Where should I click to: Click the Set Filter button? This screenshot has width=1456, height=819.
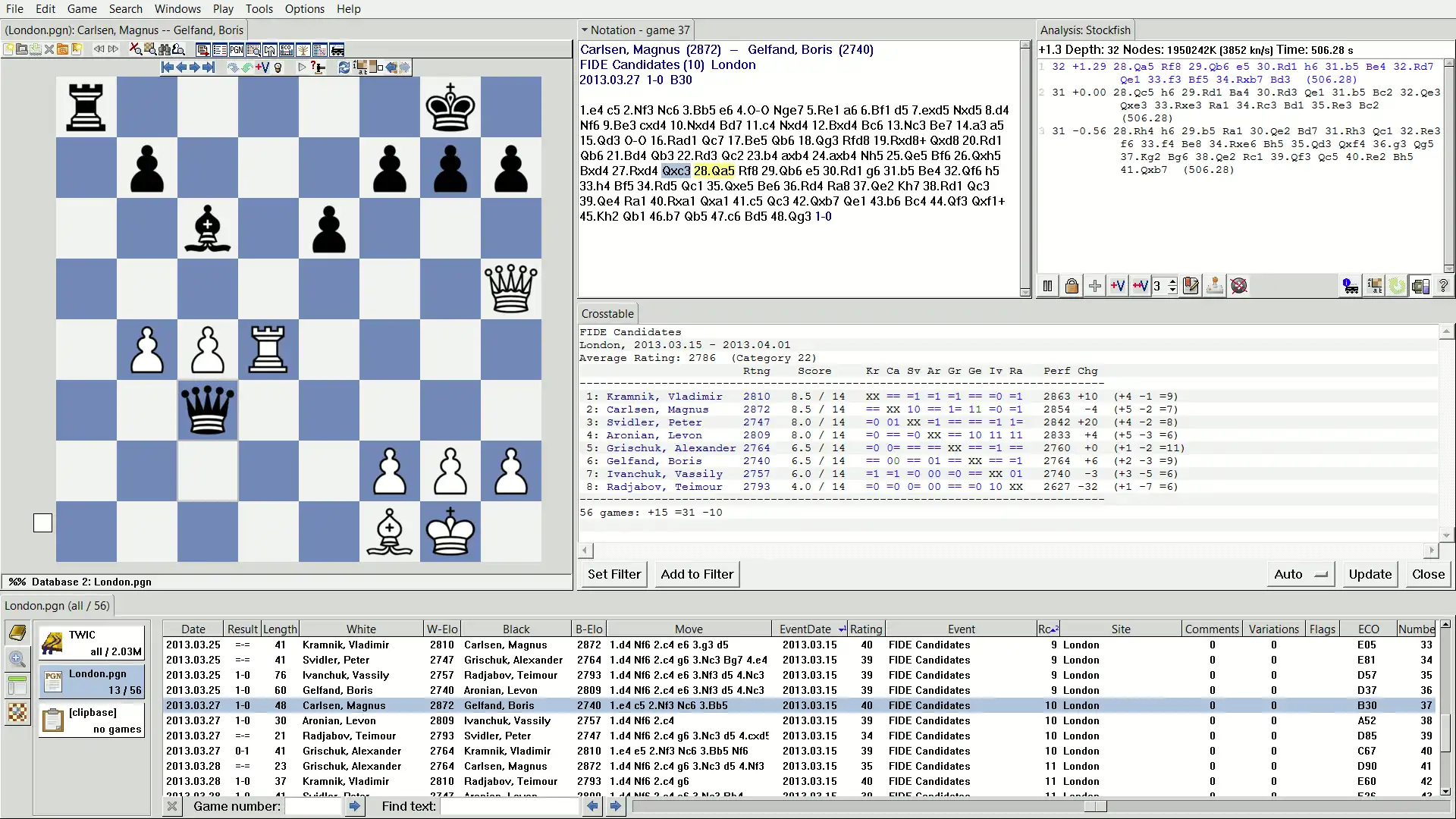pyautogui.click(x=614, y=573)
